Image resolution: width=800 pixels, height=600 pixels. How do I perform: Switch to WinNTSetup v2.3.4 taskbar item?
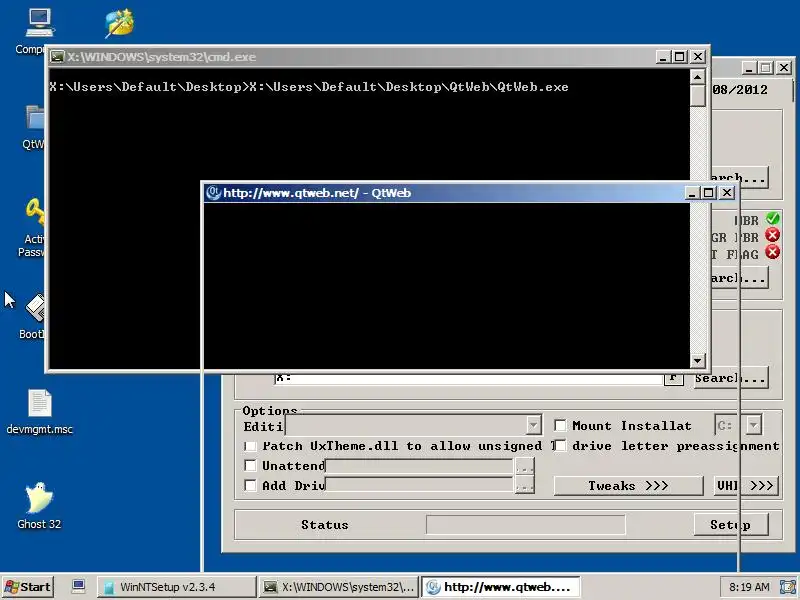click(177, 587)
